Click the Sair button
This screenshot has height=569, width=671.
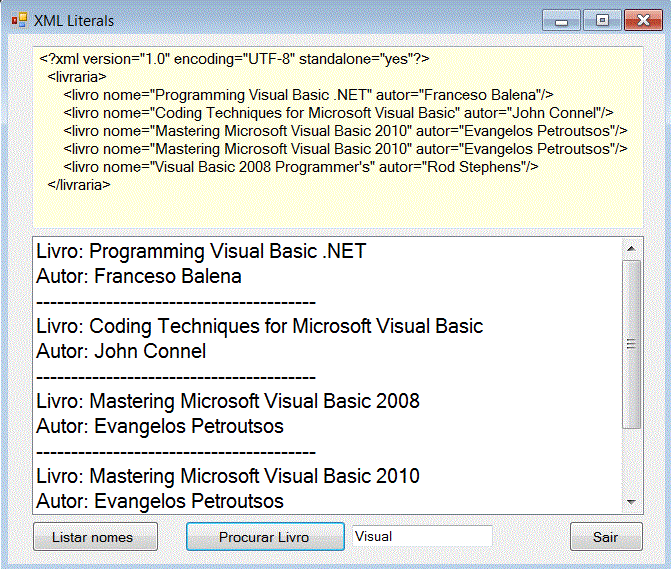(606, 536)
